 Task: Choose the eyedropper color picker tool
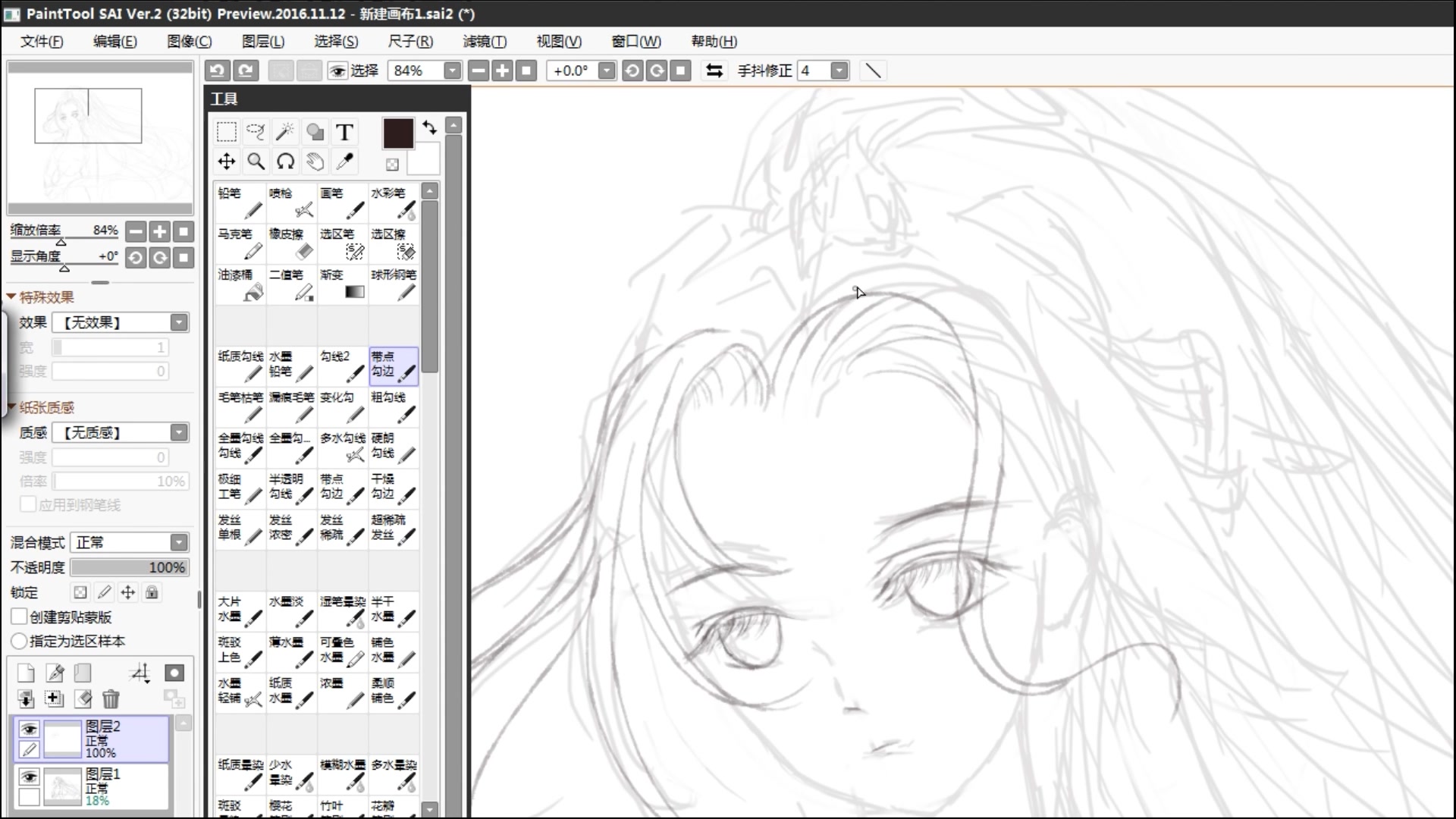[344, 162]
